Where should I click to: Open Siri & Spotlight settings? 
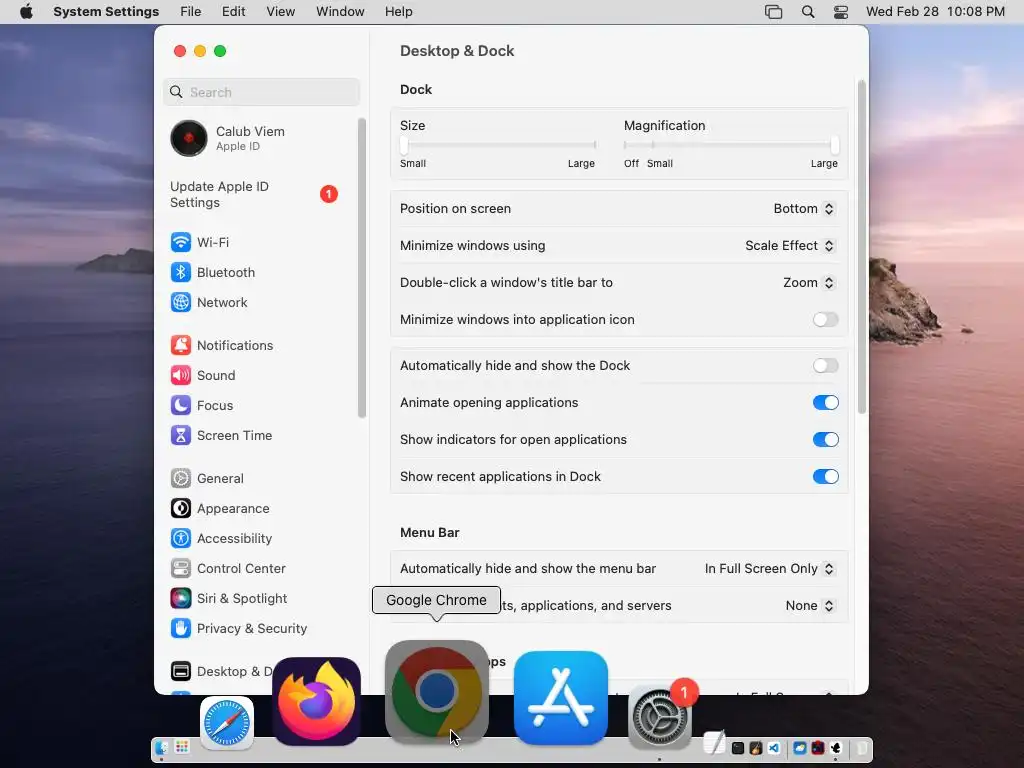[229, 599]
